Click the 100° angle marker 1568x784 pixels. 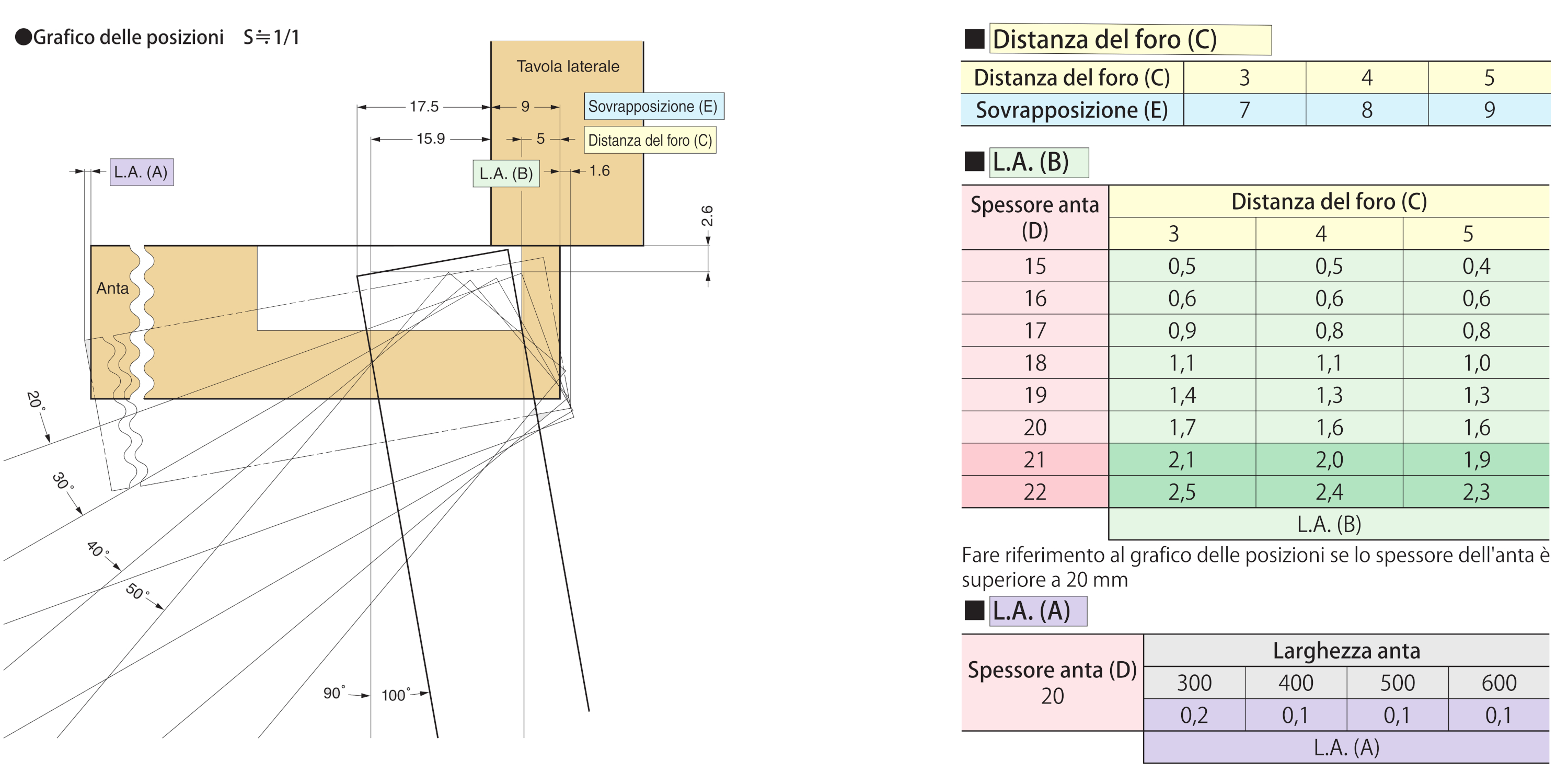[396, 695]
